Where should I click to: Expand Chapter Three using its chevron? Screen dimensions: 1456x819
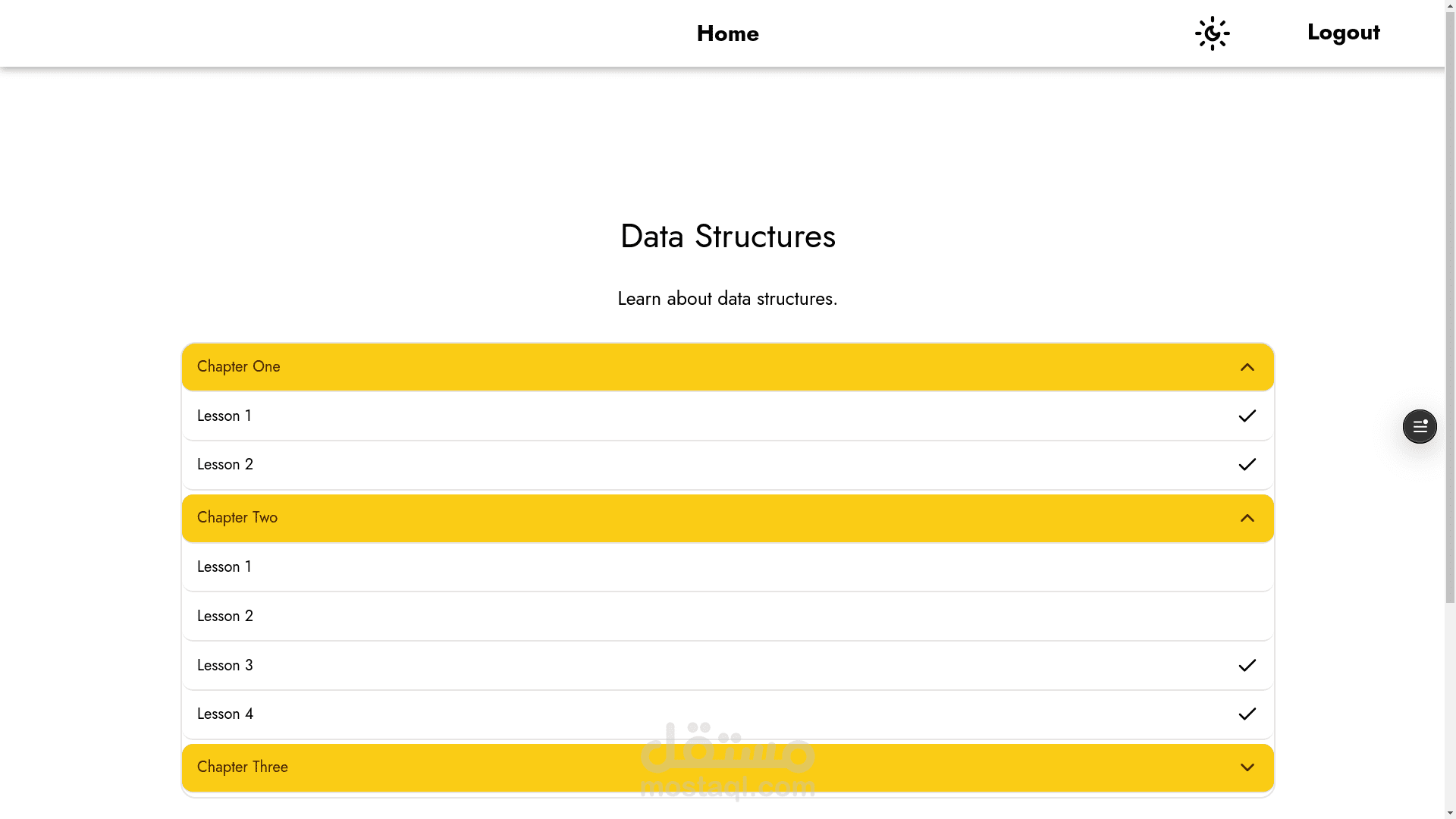coord(1247,768)
